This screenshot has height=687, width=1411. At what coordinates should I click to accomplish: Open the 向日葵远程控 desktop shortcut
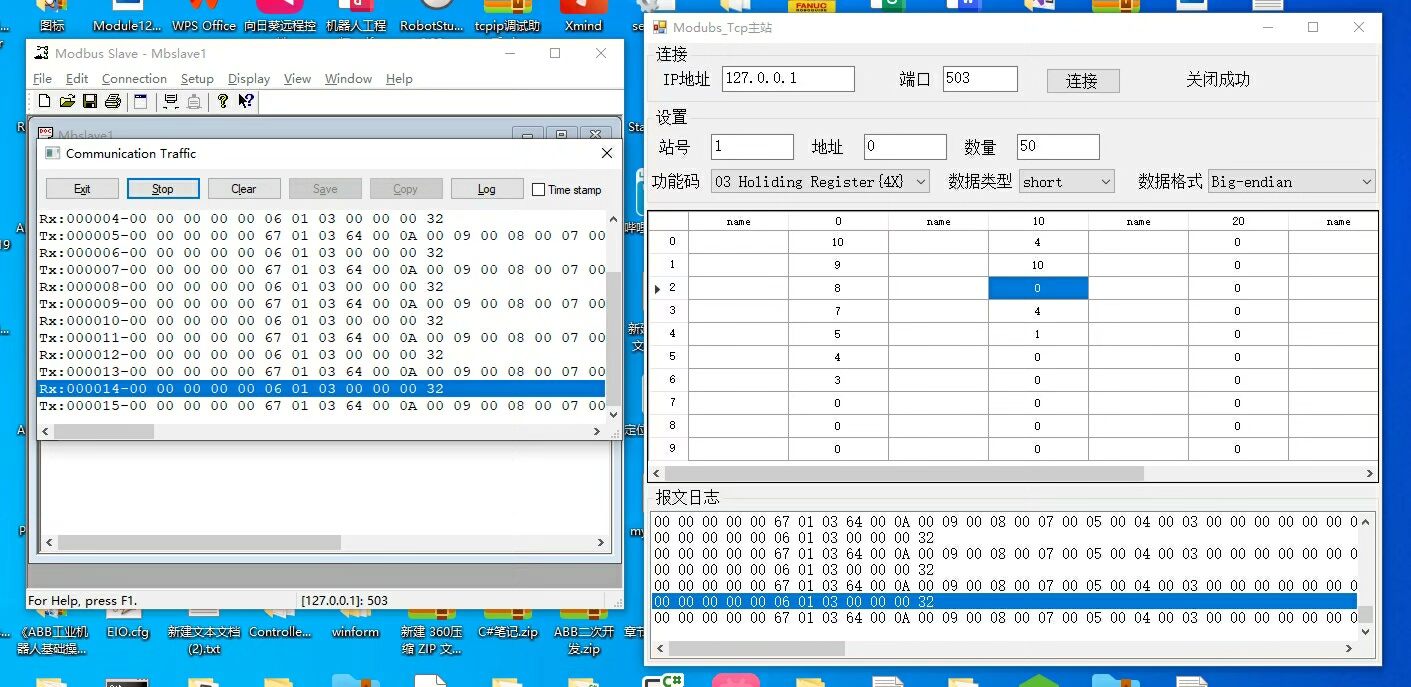(280, 17)
